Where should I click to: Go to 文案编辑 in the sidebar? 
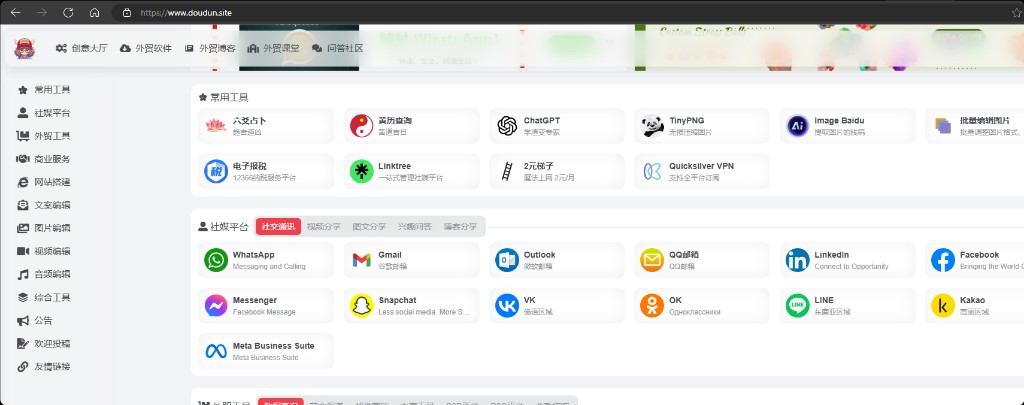(44, 205)
